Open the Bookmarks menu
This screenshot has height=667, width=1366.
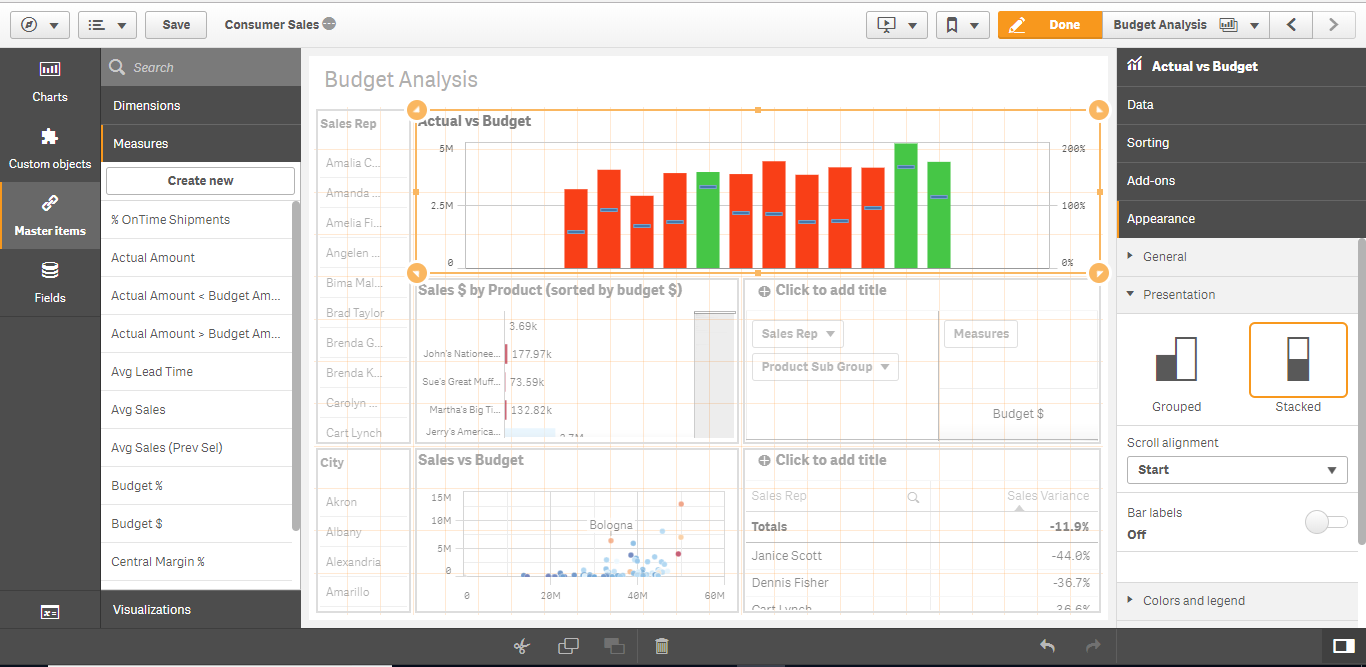click(963, 25)
